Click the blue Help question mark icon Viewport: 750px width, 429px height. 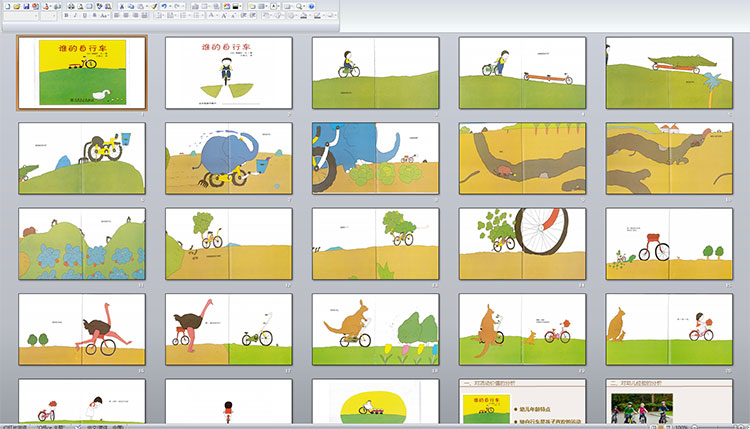click(311, 6)
